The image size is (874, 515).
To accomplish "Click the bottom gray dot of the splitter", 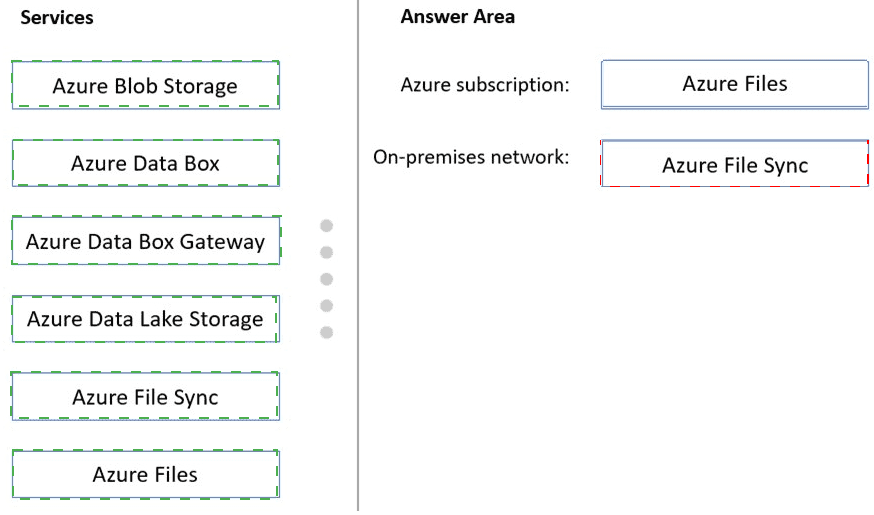I will [x=326, y=332].
